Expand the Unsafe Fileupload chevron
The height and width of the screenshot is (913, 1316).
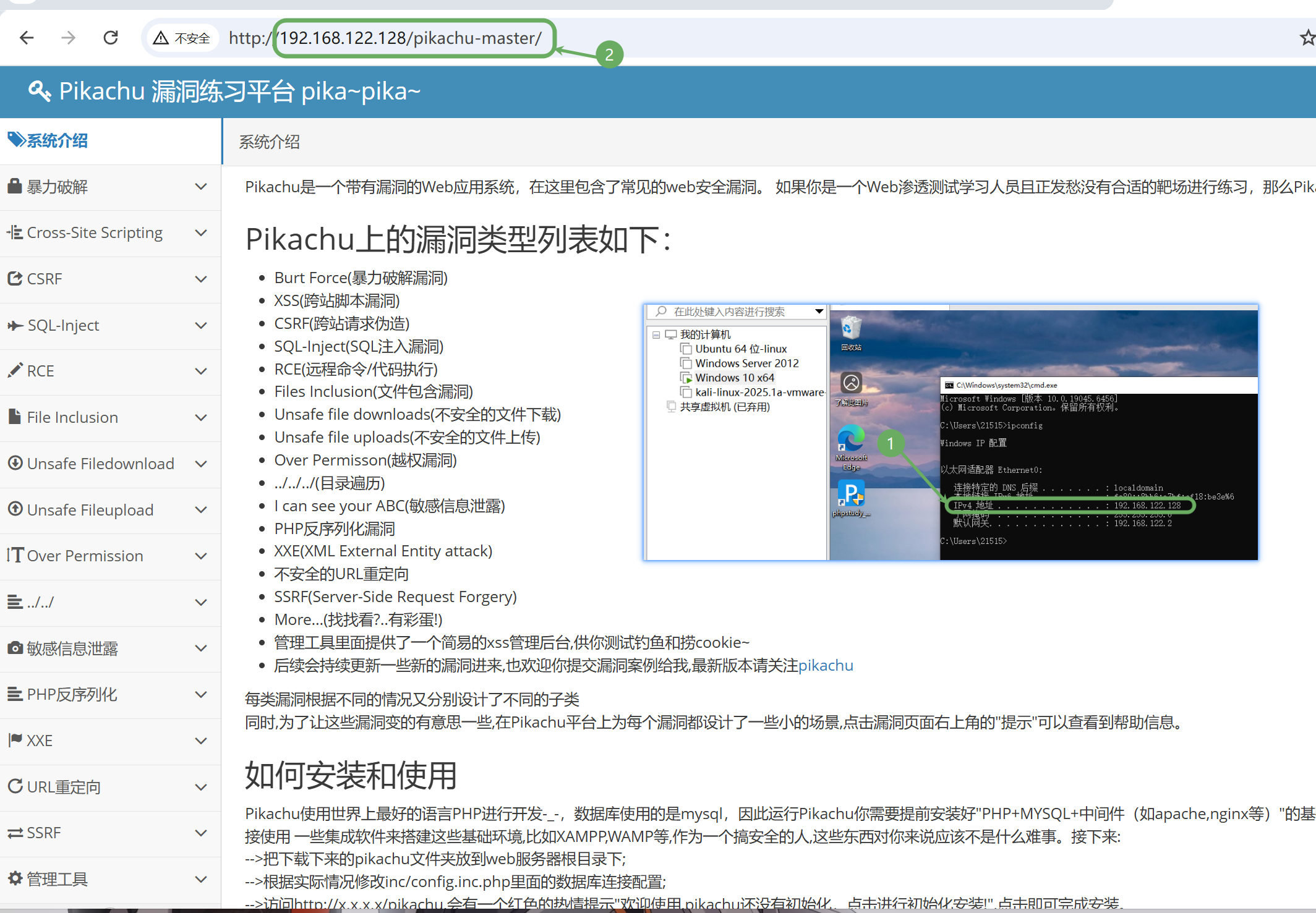201,509
